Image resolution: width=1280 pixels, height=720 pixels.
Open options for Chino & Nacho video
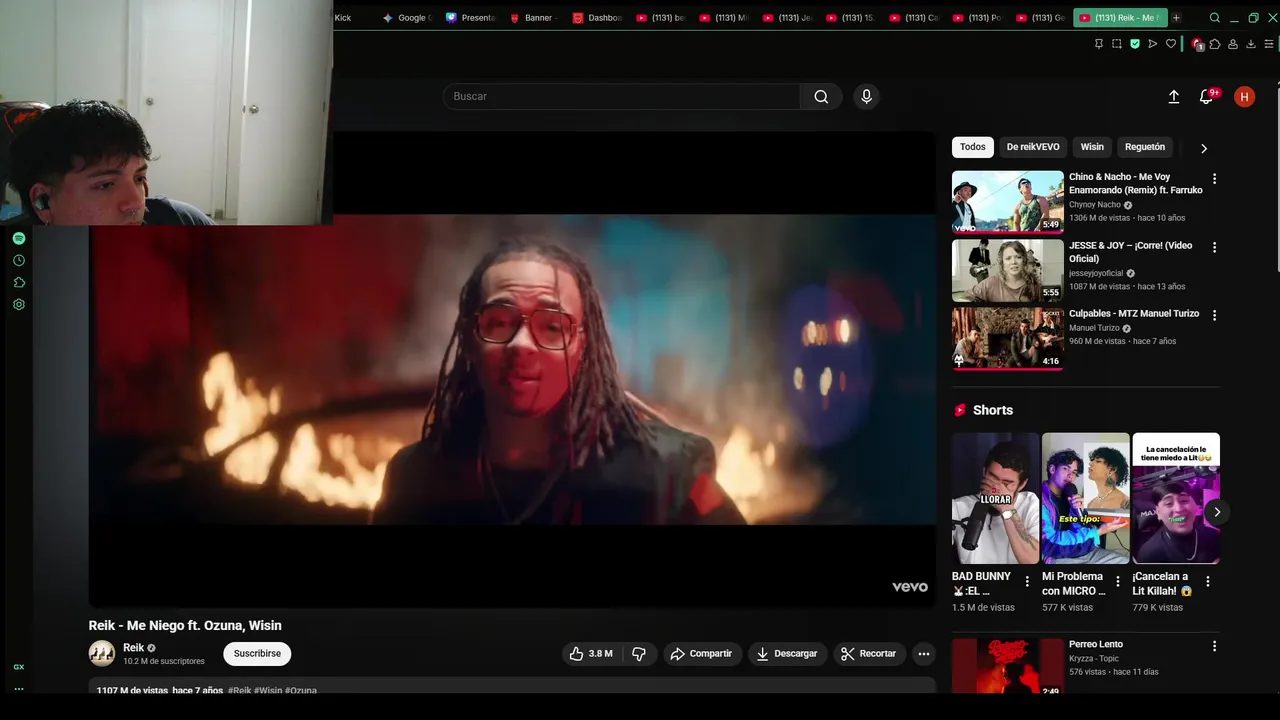point(1215,179)
